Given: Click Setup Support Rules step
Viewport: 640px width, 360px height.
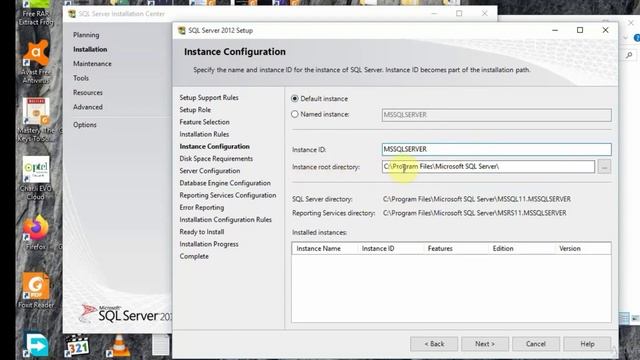Looking at the screenshot, I should 209,98.
